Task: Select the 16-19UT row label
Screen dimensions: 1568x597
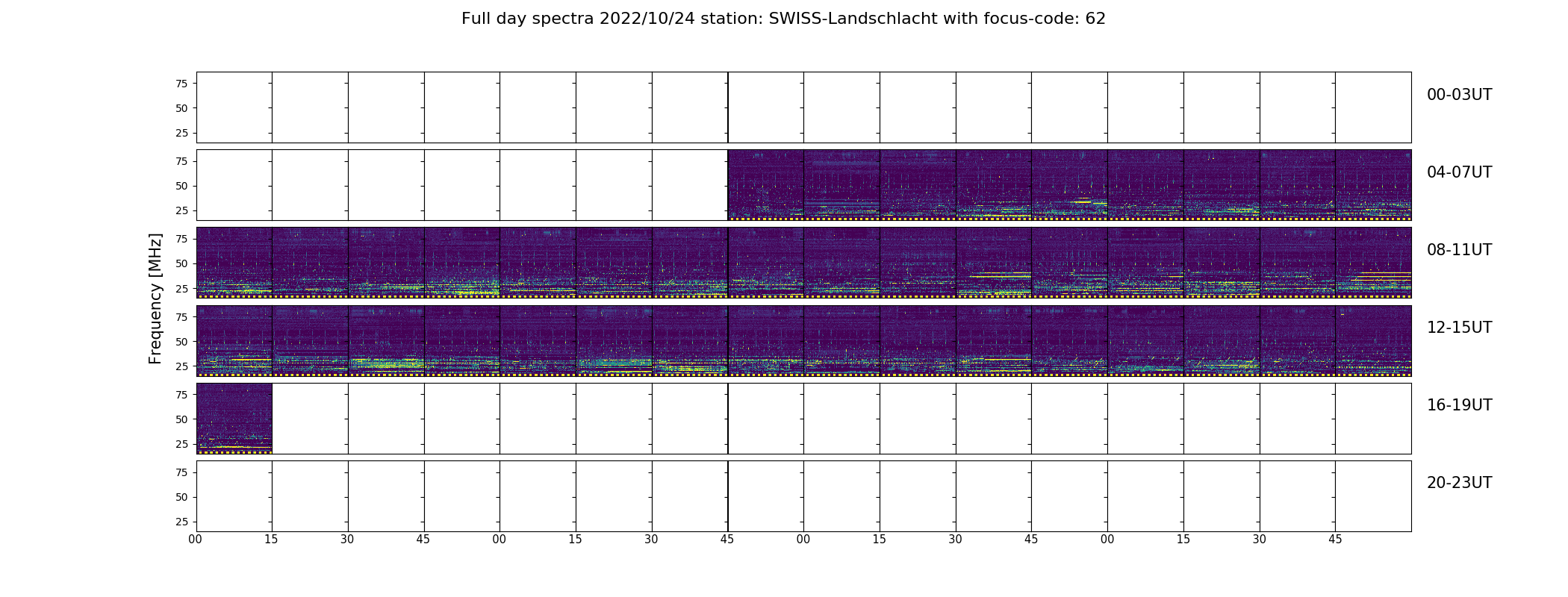Action: click(x=1458, y=405)
